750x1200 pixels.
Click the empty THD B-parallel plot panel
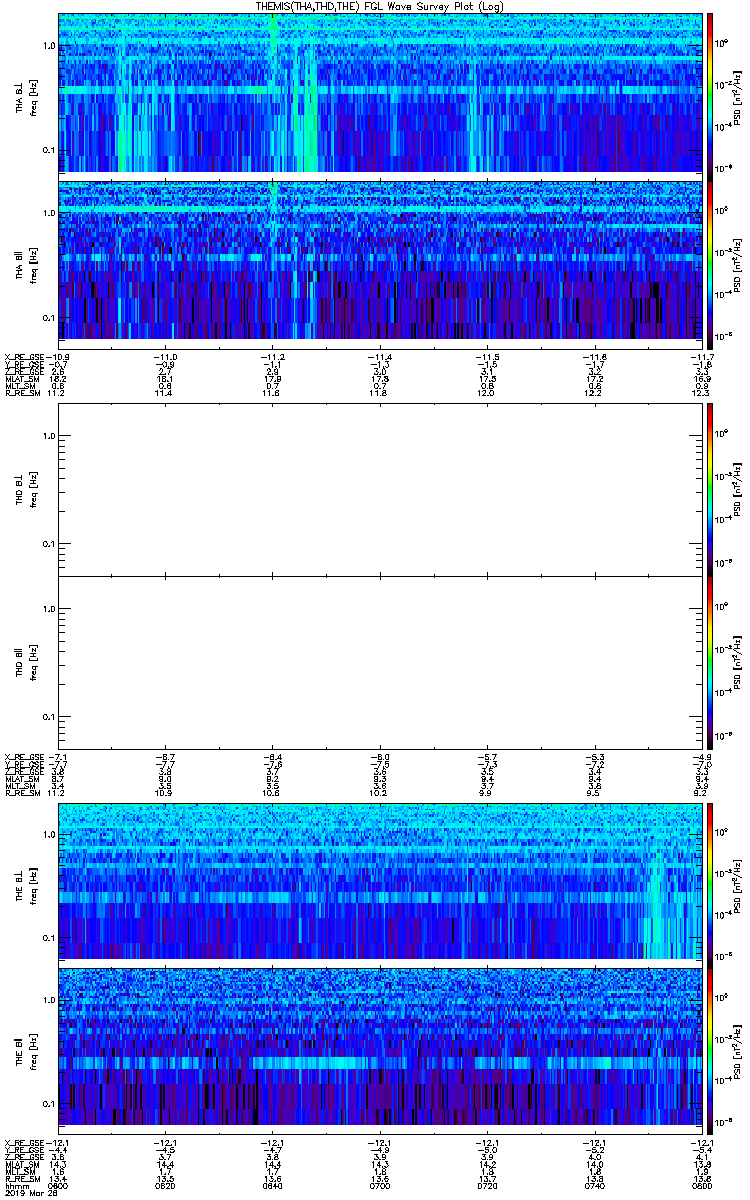379,662
